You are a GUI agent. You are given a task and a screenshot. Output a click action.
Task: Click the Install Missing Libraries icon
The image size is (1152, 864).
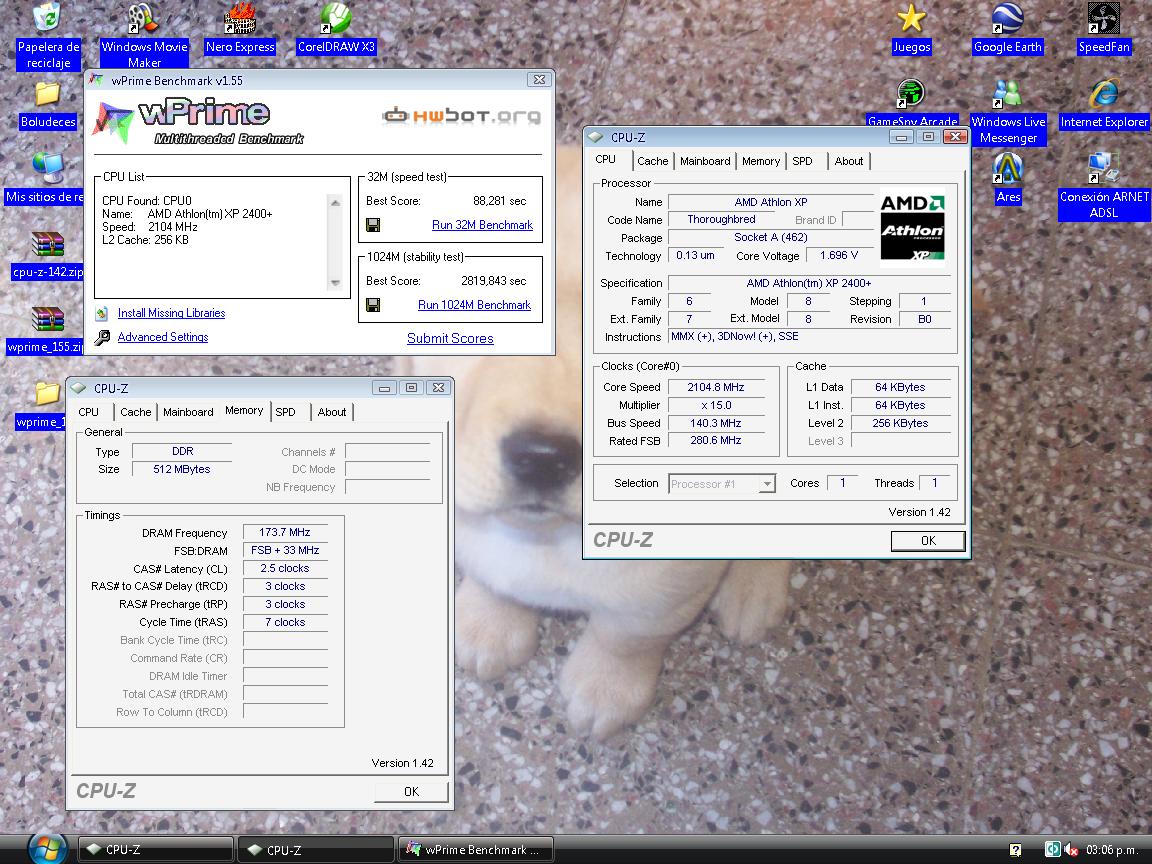(x=102, y=314)
